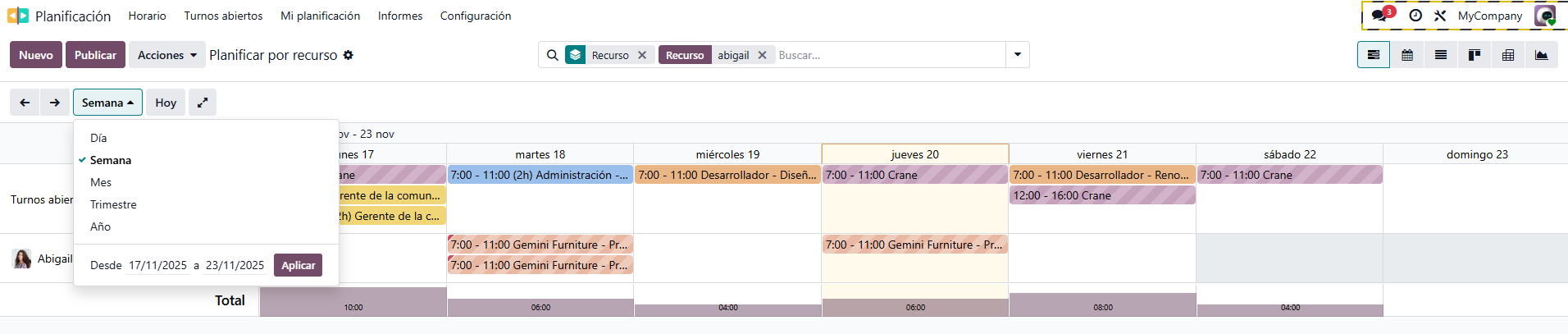Click the Aplicar date range button

298,265
